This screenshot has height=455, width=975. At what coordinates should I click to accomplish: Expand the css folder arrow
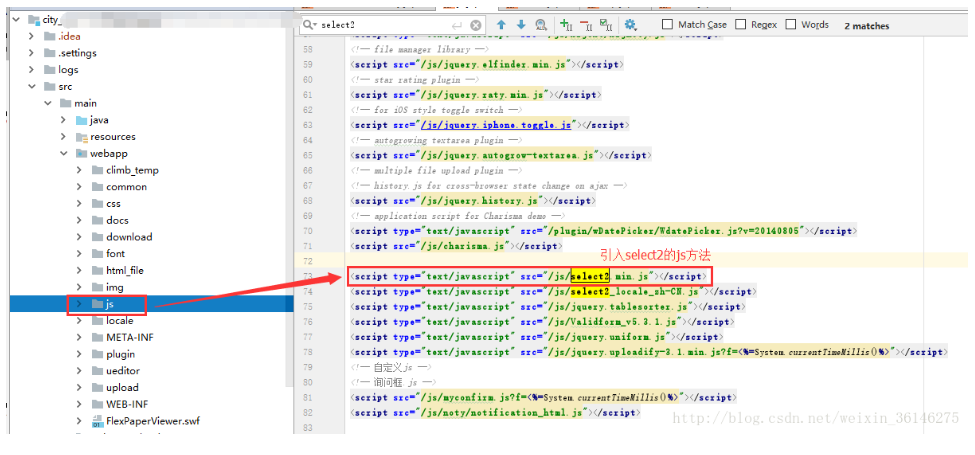[80, 203]
